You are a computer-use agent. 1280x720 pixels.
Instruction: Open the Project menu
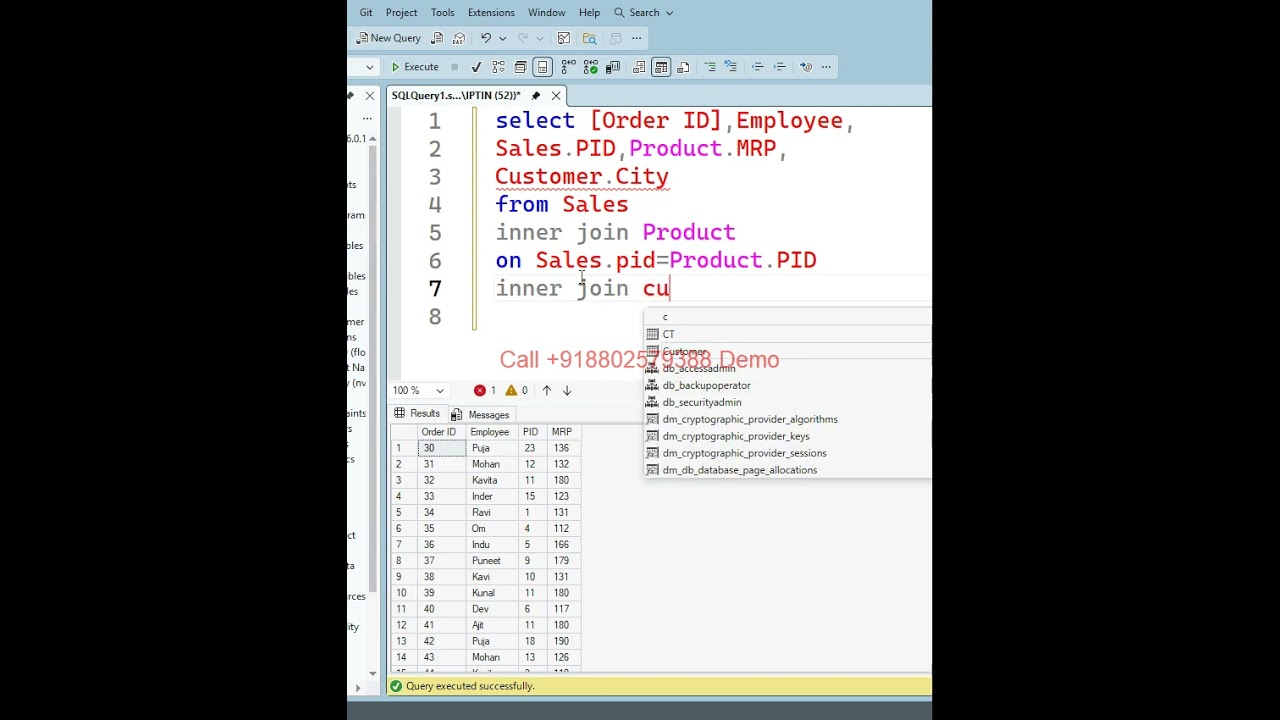tap(401, 13)
